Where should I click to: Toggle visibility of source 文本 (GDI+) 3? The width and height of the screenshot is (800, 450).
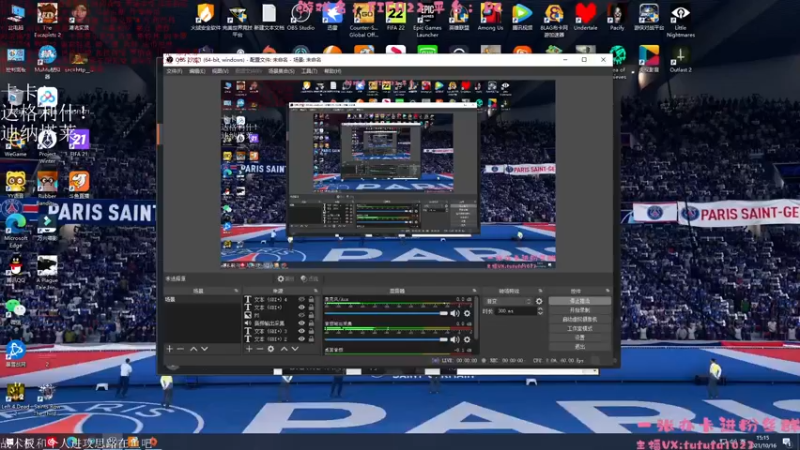click(x=302, y=331)
